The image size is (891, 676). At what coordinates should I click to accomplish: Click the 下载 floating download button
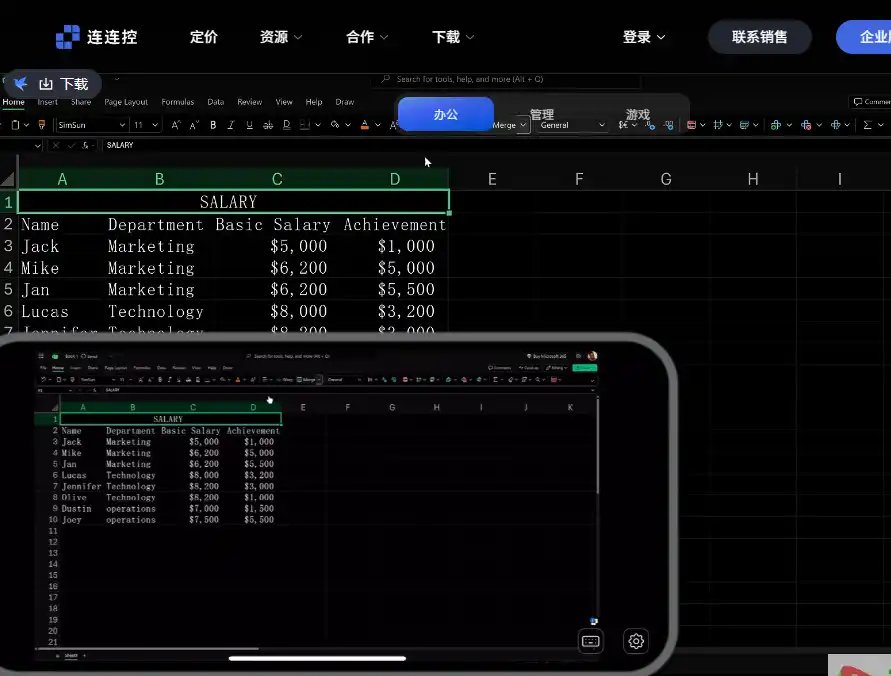[53, 84]
